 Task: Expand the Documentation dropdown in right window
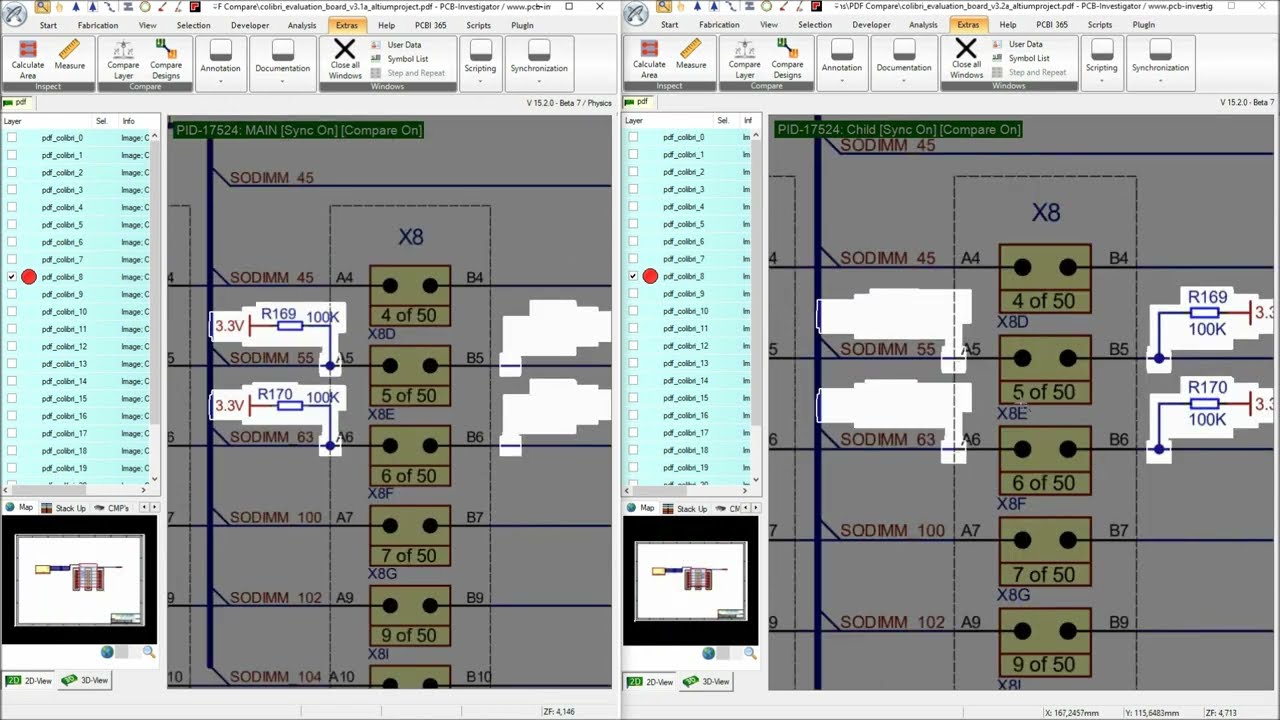(904, 61)
